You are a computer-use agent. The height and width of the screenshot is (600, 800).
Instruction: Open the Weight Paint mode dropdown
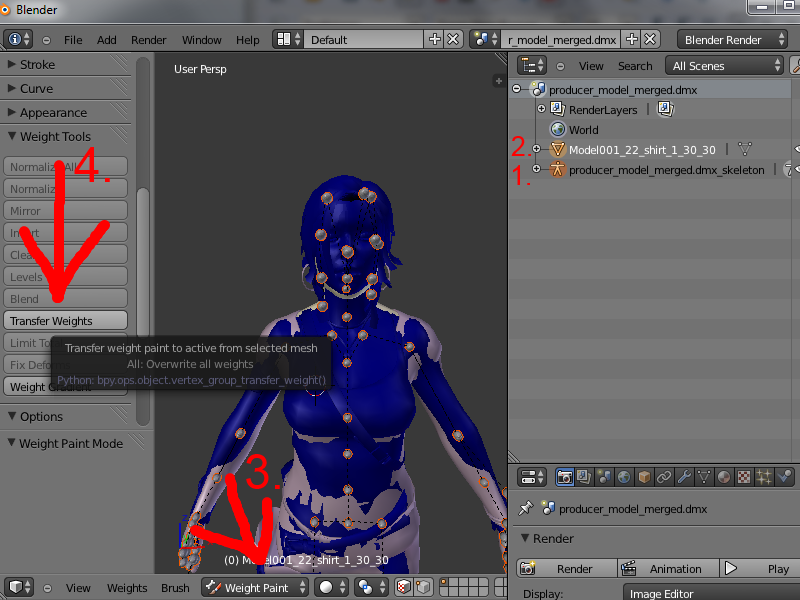pos(255,587)
